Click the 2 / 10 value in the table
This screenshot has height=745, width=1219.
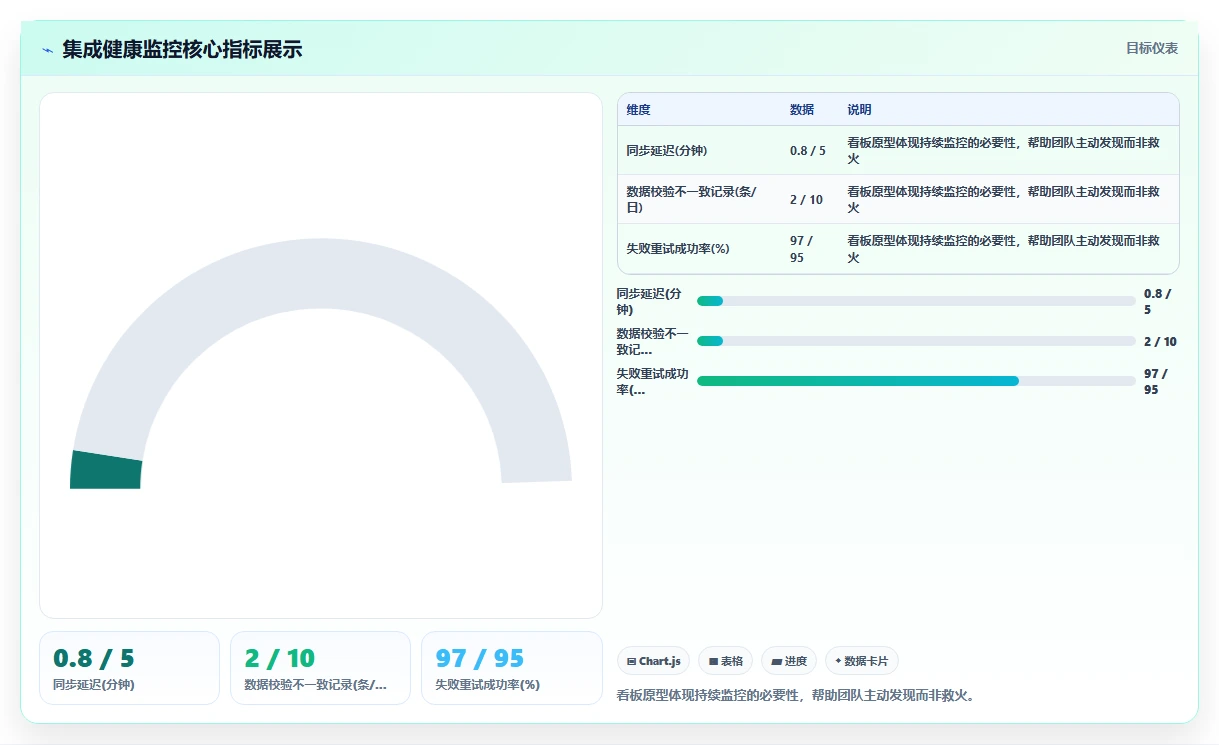point(807,200)
